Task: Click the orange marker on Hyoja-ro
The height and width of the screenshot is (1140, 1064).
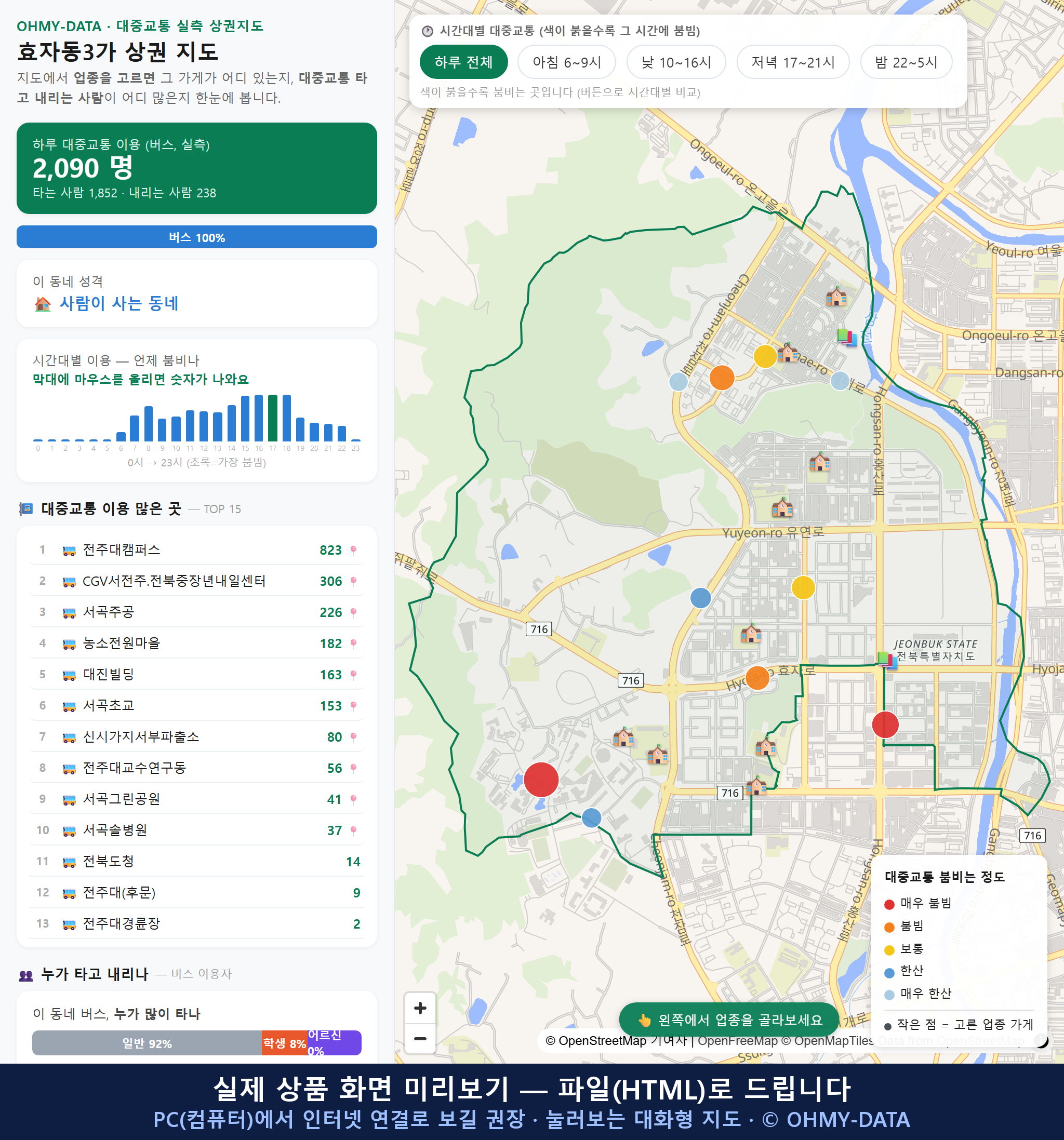Action: point(757,678)
